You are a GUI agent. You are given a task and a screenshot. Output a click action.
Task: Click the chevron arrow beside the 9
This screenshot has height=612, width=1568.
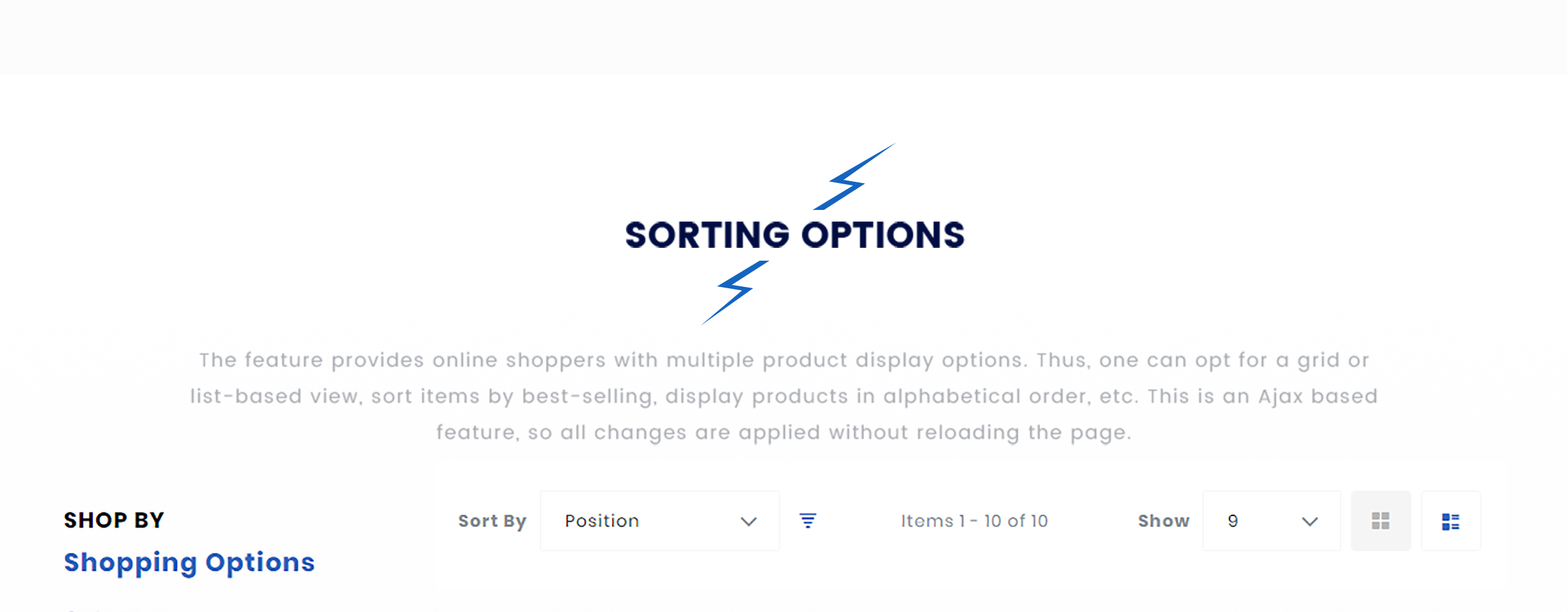(1310, 521)
